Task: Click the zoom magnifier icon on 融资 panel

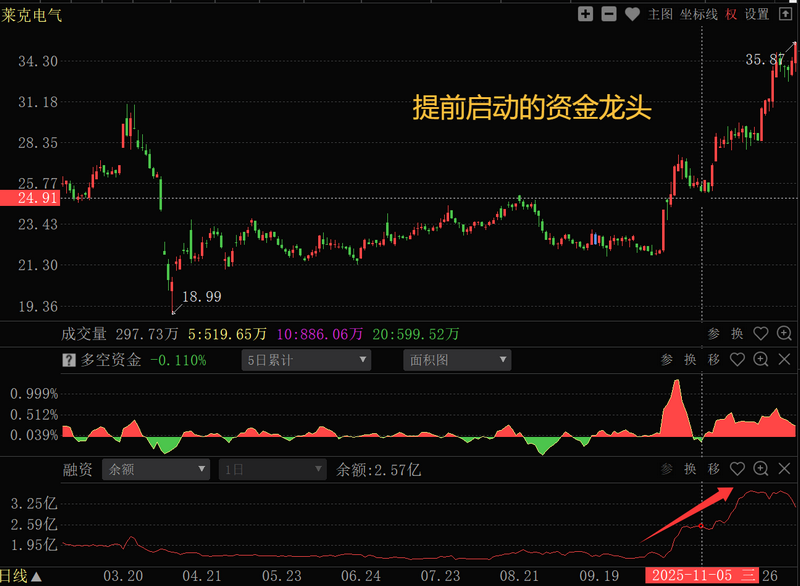Action: click(x=761, y=468)
